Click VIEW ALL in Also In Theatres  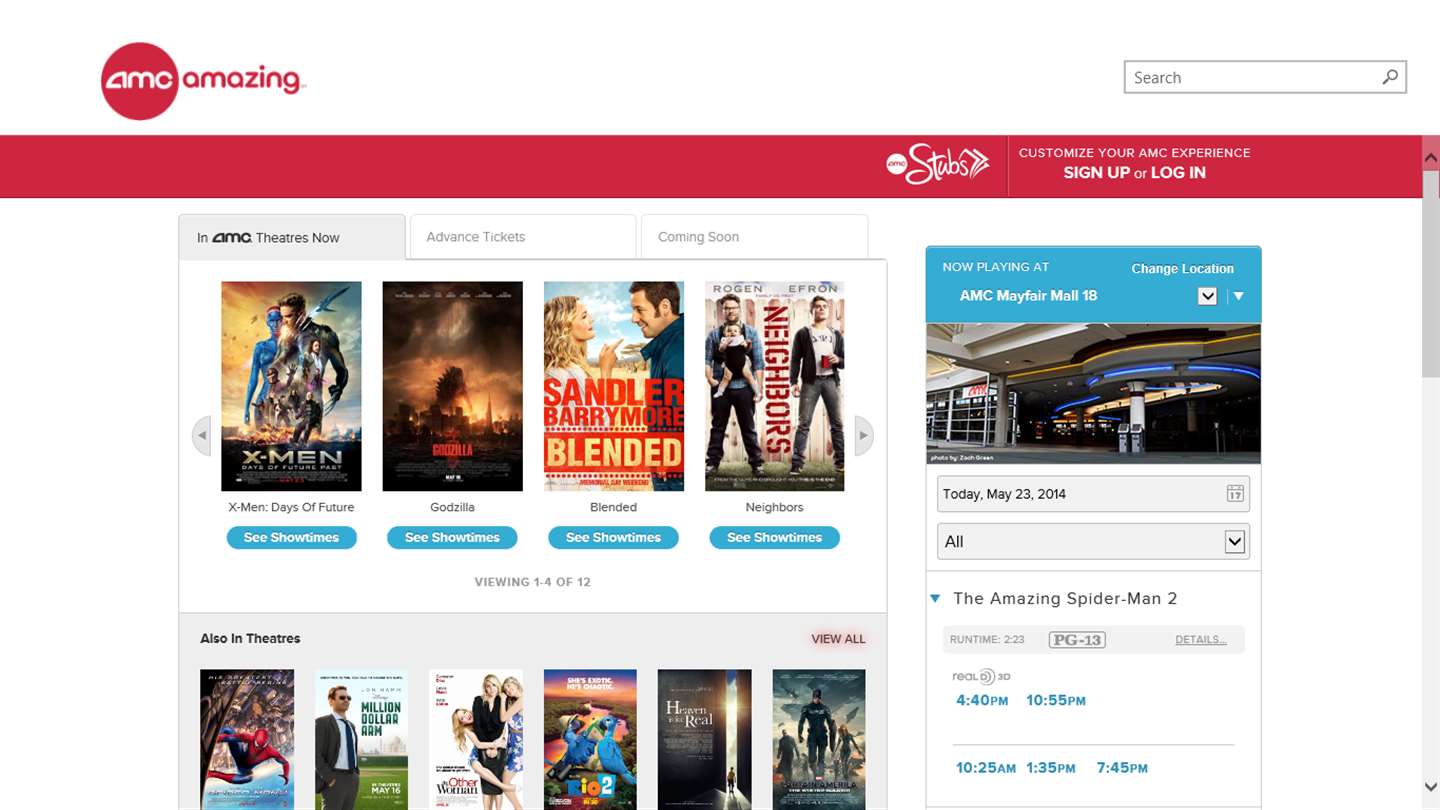[838, 639]
